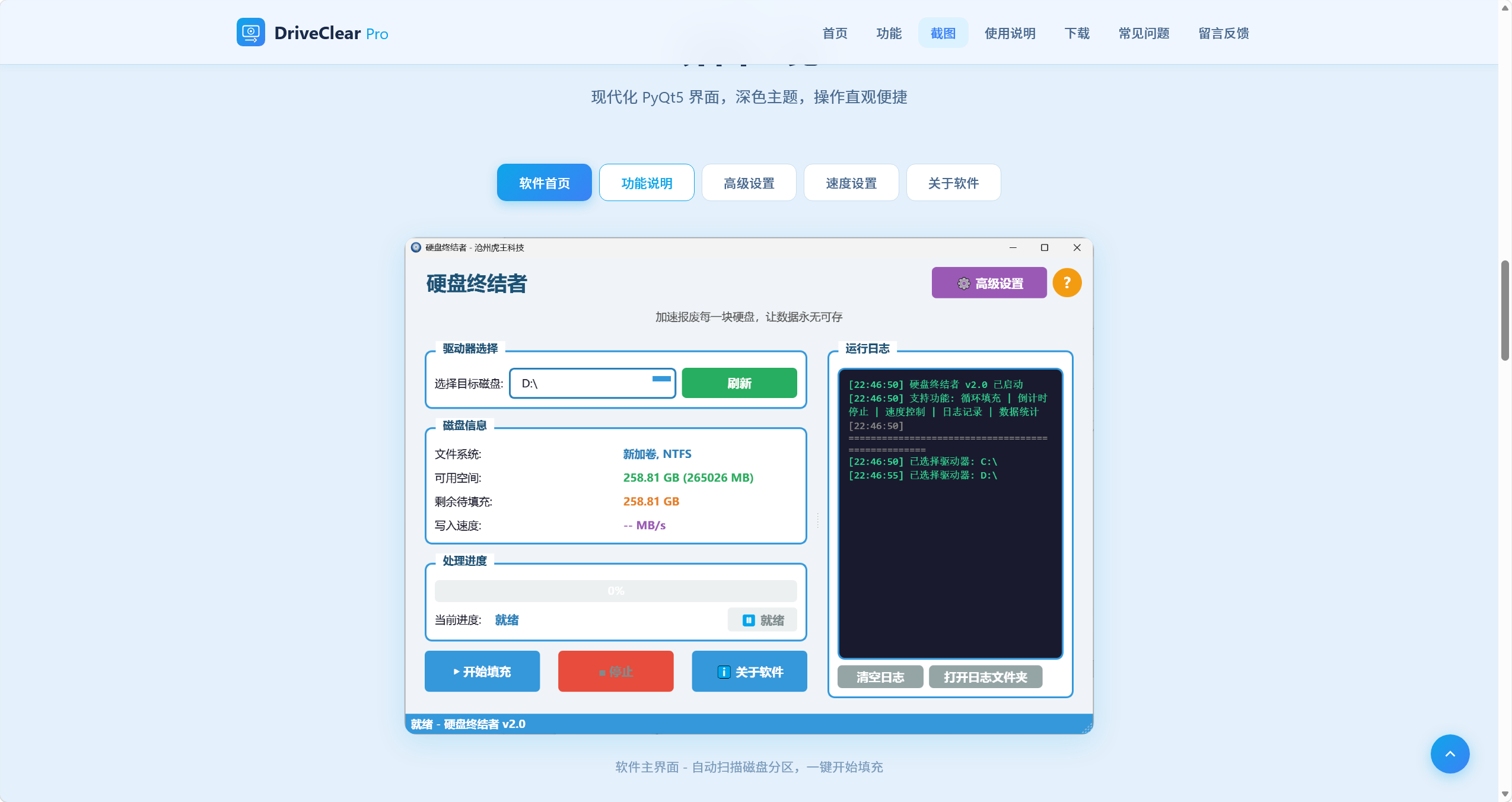This screenshot has height=802, width=1512.
Task: Open 使用说明 navigation link
Action: [x=1010, y=33]
